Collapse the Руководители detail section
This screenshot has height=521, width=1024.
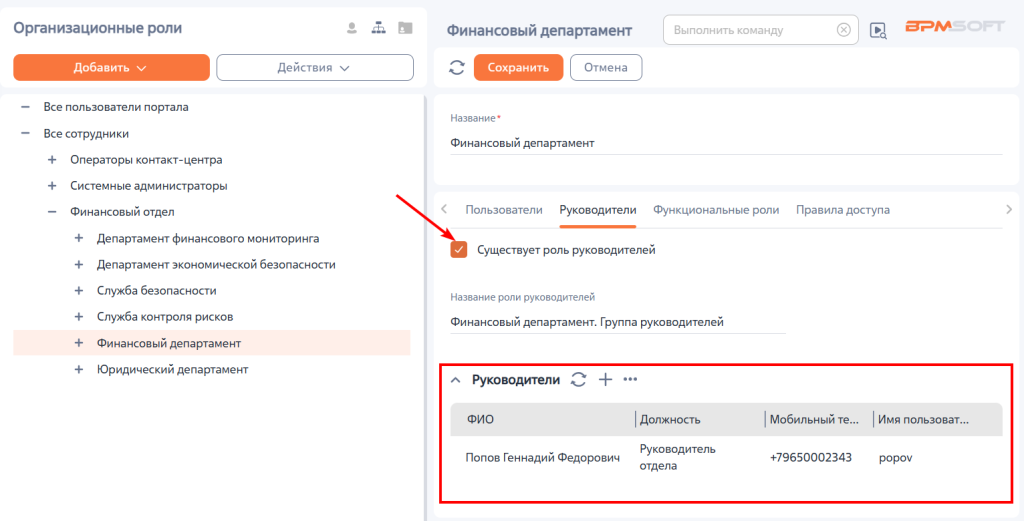click(456, 380)
